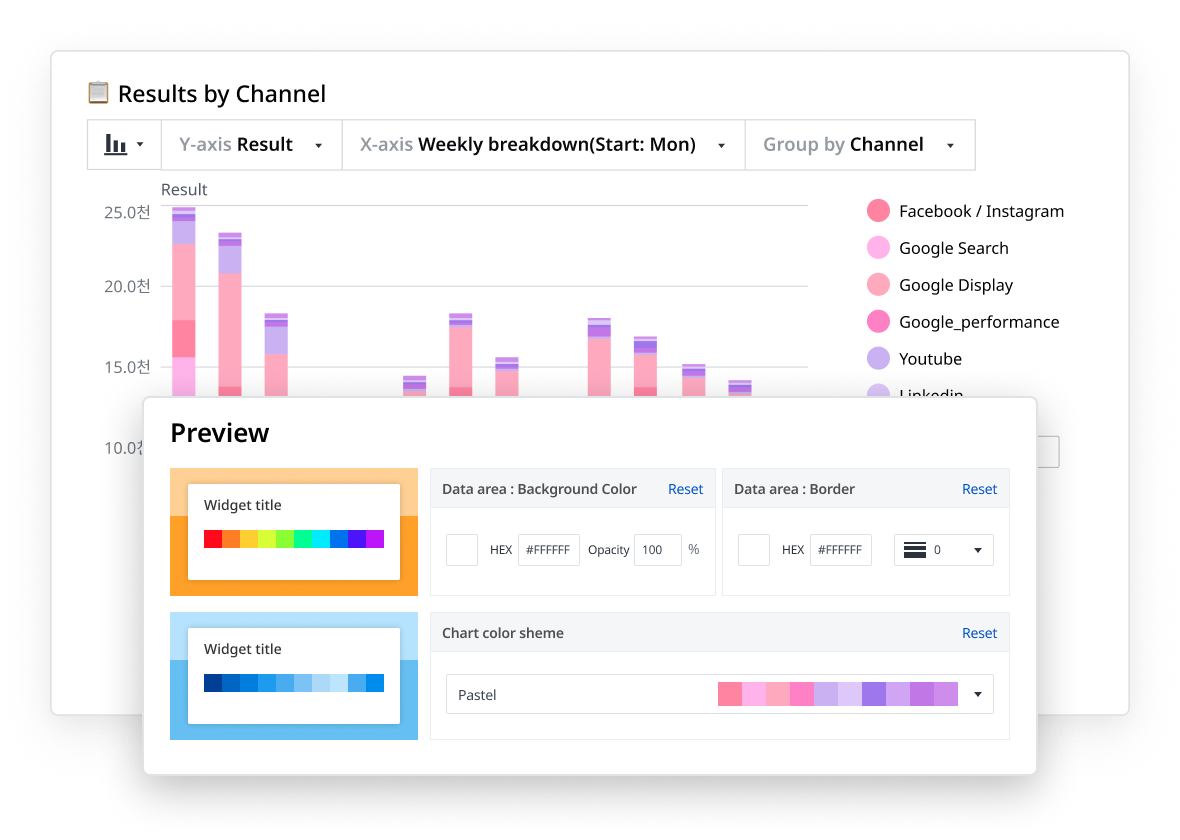
Task: Click the Youtube legend color dot
Action: point(879,358)
